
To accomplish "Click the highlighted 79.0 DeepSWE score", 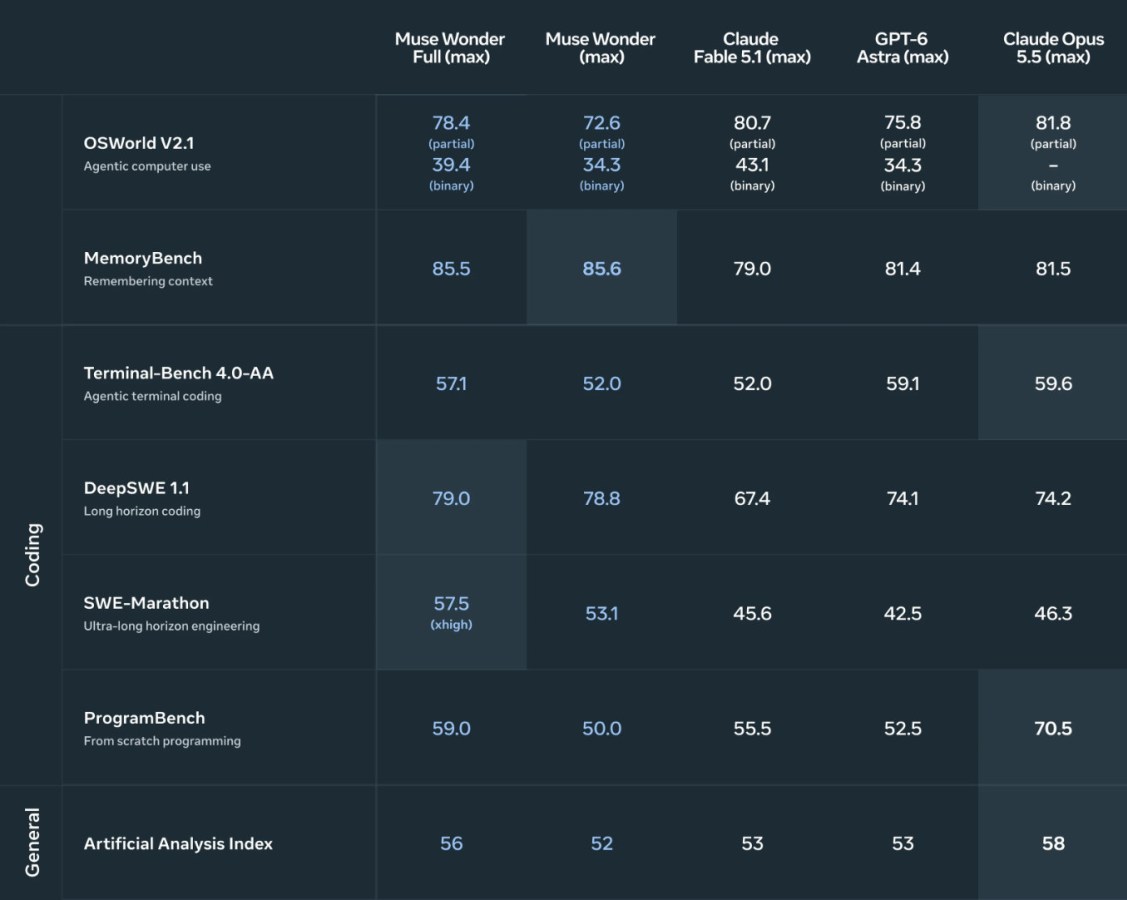I will point(451,498).
